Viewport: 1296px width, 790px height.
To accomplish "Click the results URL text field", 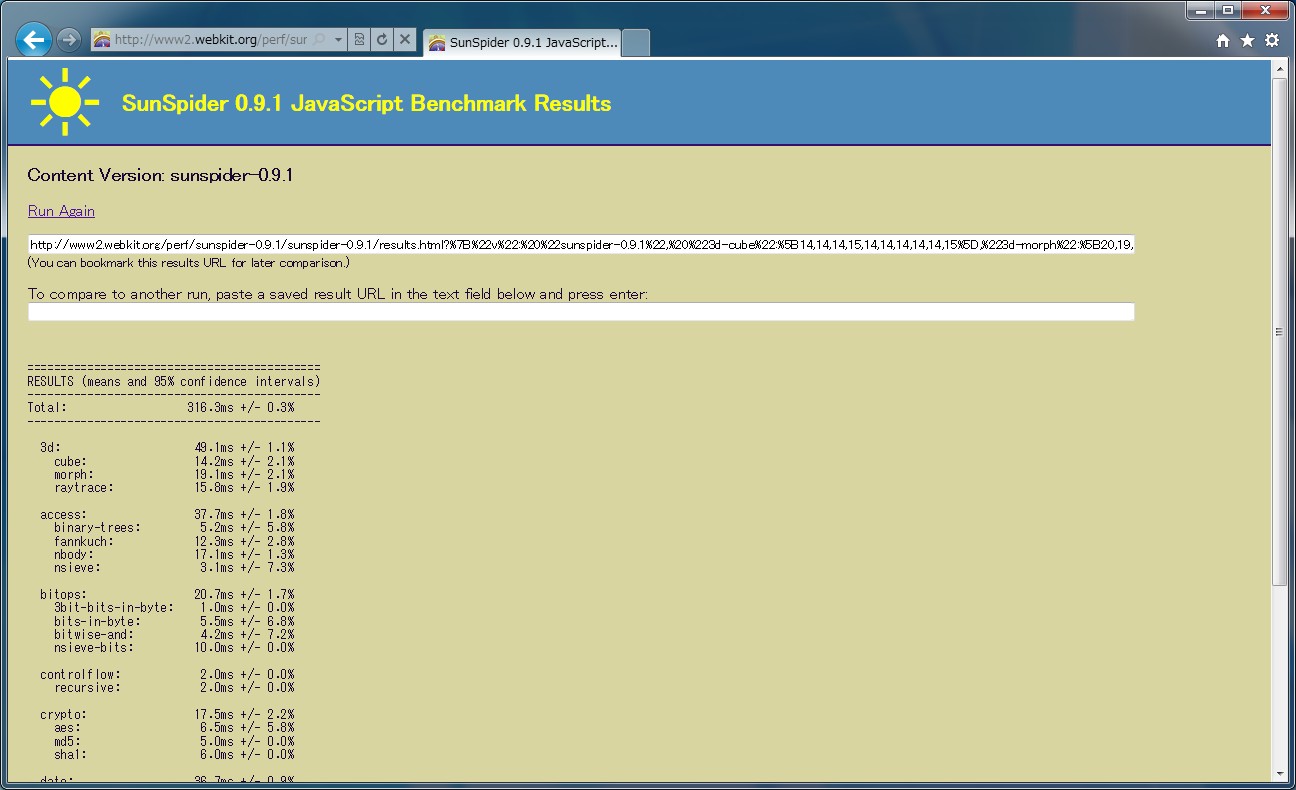I will (581, 244).
